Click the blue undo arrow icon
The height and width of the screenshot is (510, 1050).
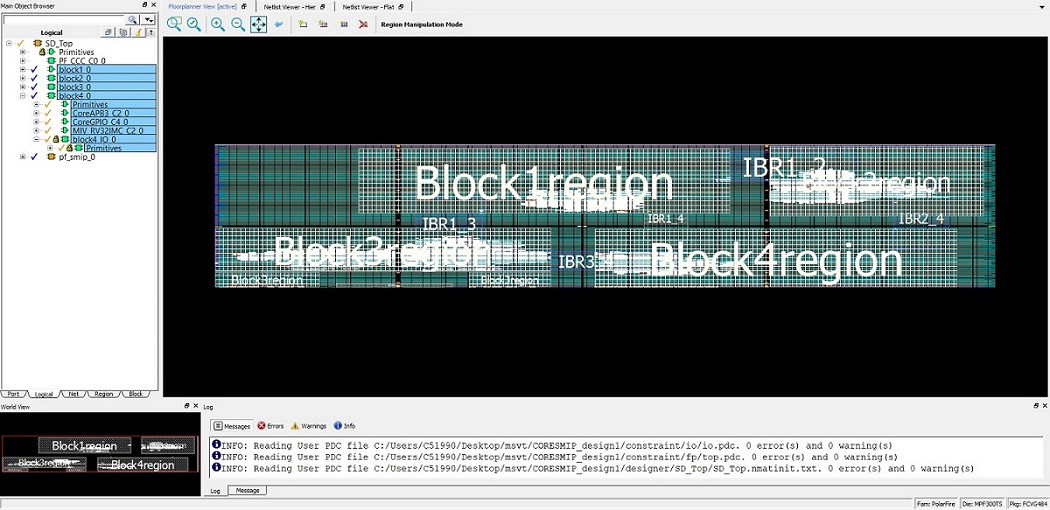pos(279,24)
